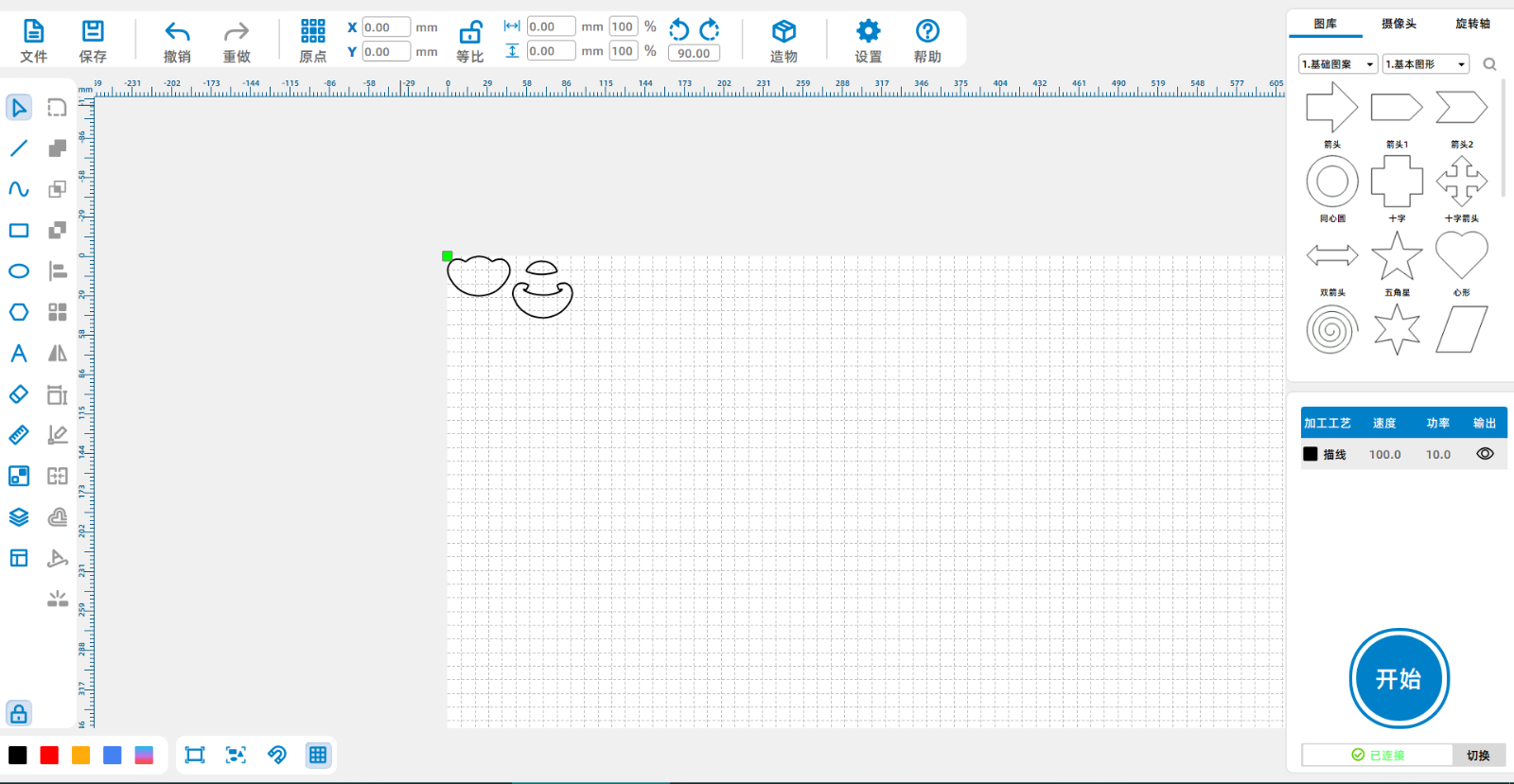Click the dashed marquee selection icon
This screenshot has width=1514, height=784.
(58, 108)
